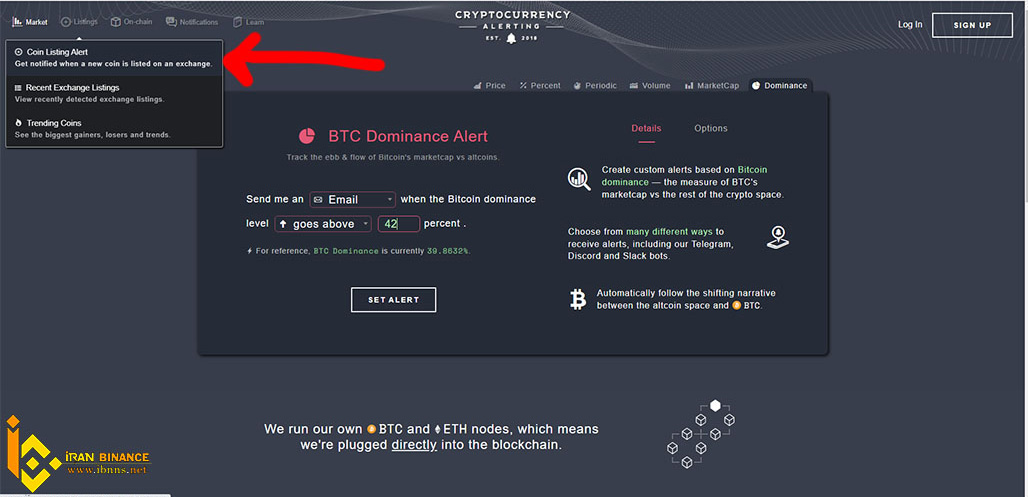Open the On-chain menu

pyautogui.click(x=132, y=22)
